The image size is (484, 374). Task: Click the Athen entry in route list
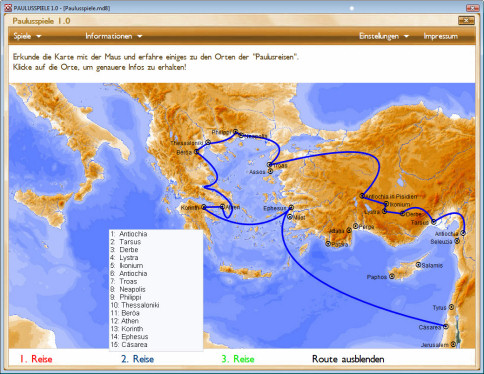point(125,321)
